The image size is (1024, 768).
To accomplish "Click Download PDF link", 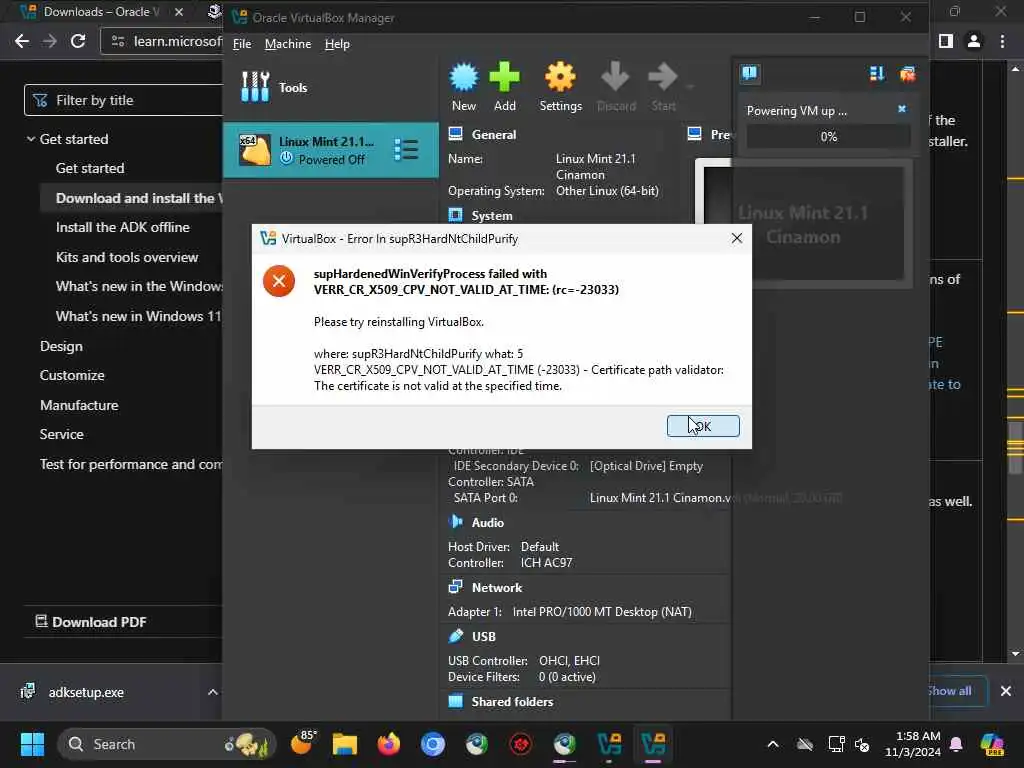I will point(91,622).
